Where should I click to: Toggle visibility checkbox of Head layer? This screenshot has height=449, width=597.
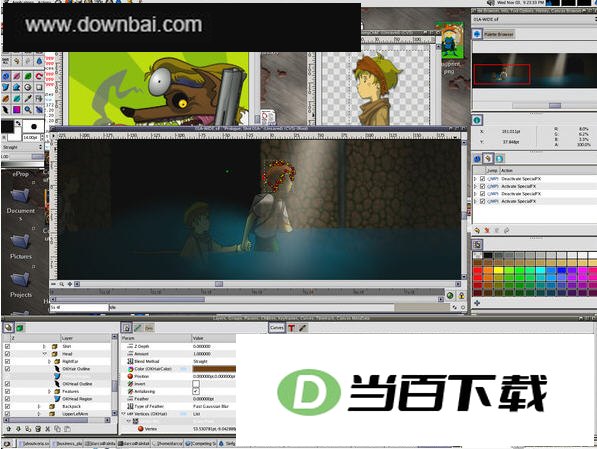[x=7, y=354]
